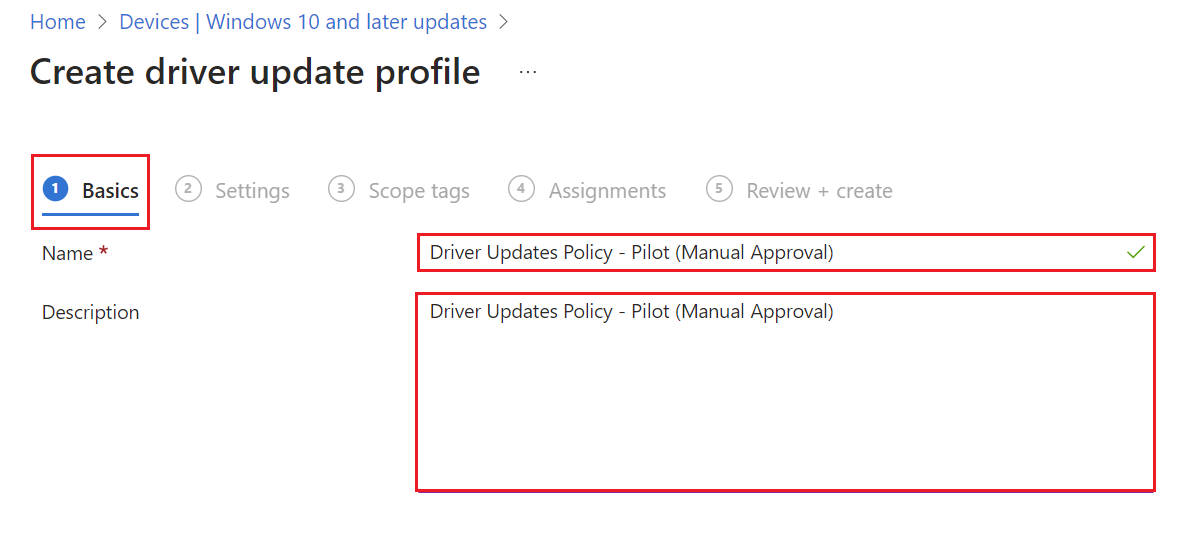1194x540 pixels.
Task: Click the step 1 number circle icon
Action: [56, 189]
